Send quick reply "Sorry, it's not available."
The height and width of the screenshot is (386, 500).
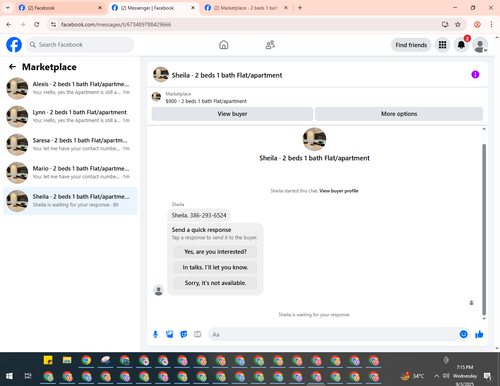[x=215, y=283]
